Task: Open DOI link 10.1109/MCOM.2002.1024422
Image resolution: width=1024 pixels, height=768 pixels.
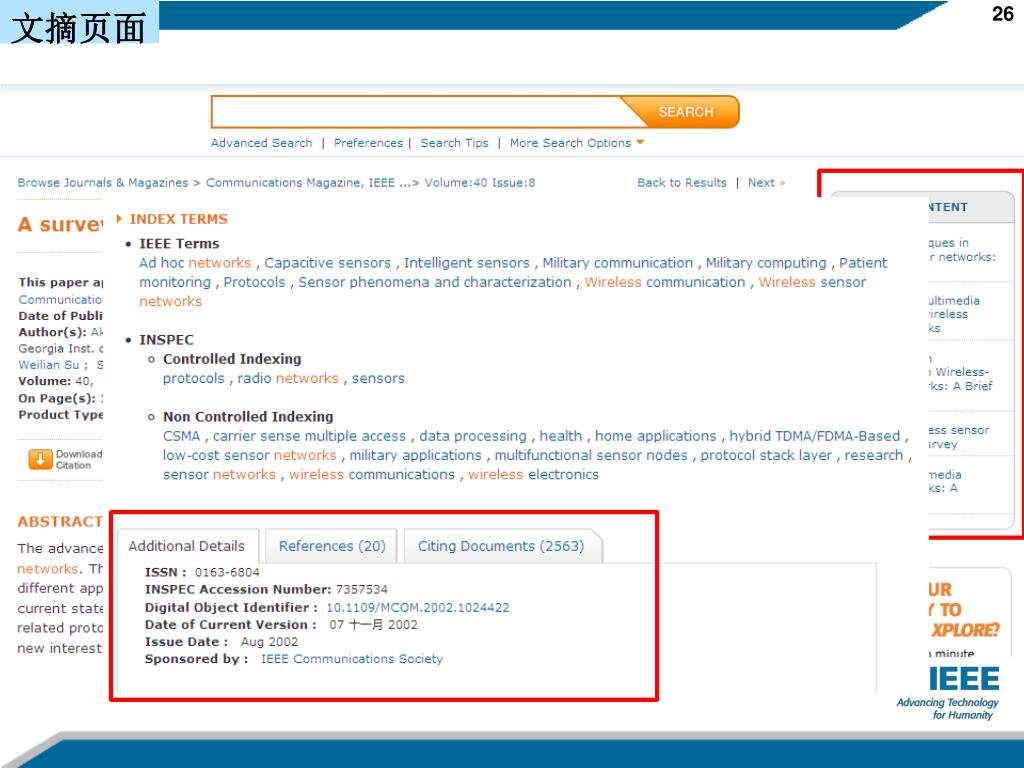Action: coord(418,607)
